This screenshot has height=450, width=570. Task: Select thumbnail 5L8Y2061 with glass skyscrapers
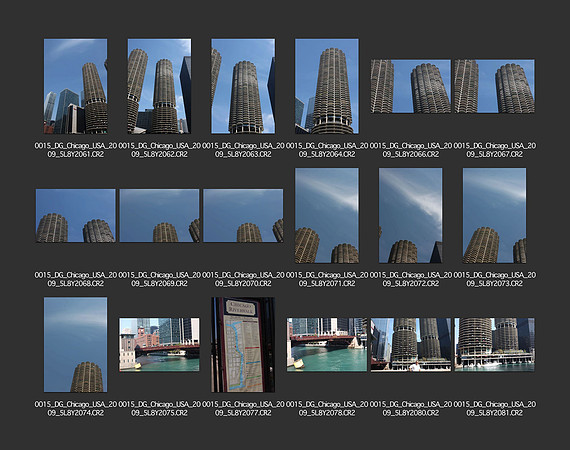tap(76, 86)
